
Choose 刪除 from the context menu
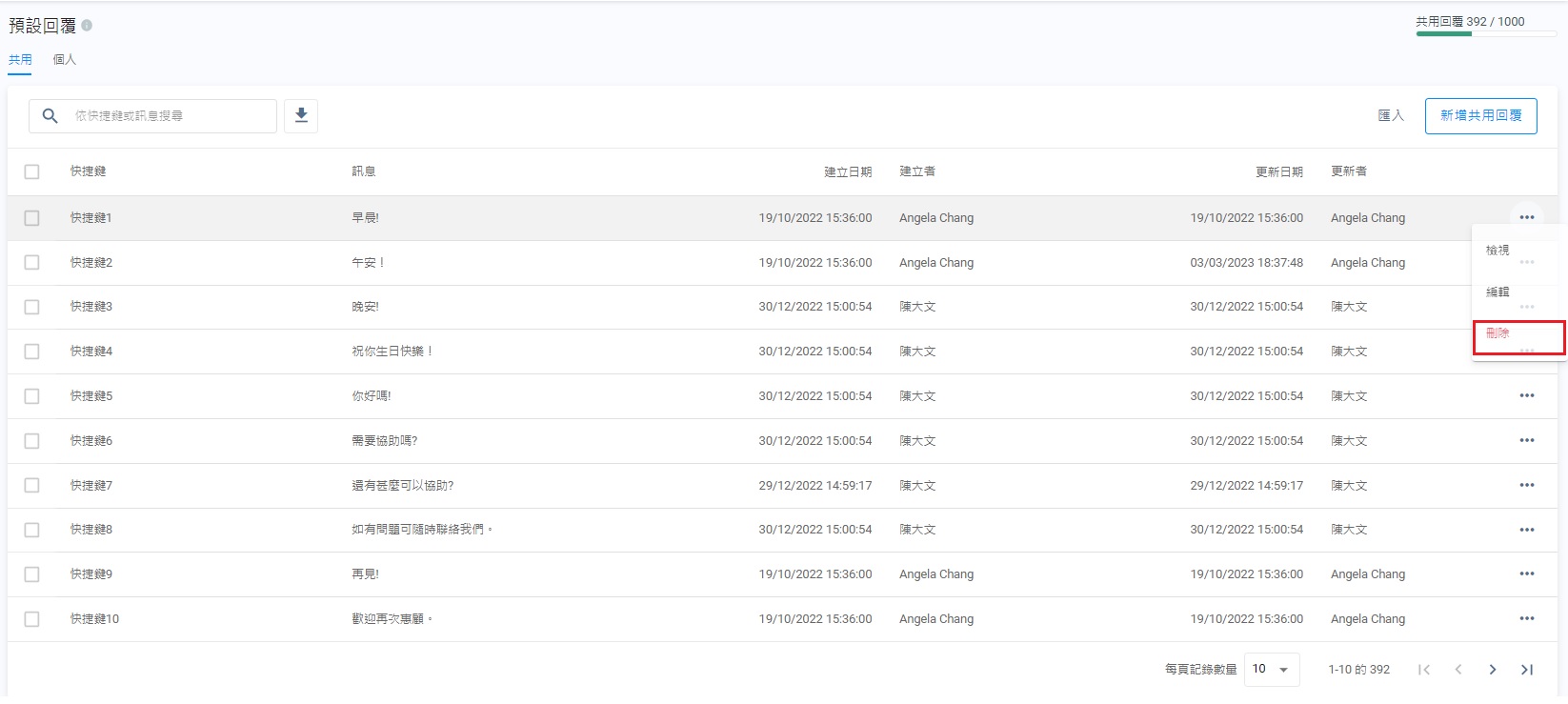(x=1498, y=333)
